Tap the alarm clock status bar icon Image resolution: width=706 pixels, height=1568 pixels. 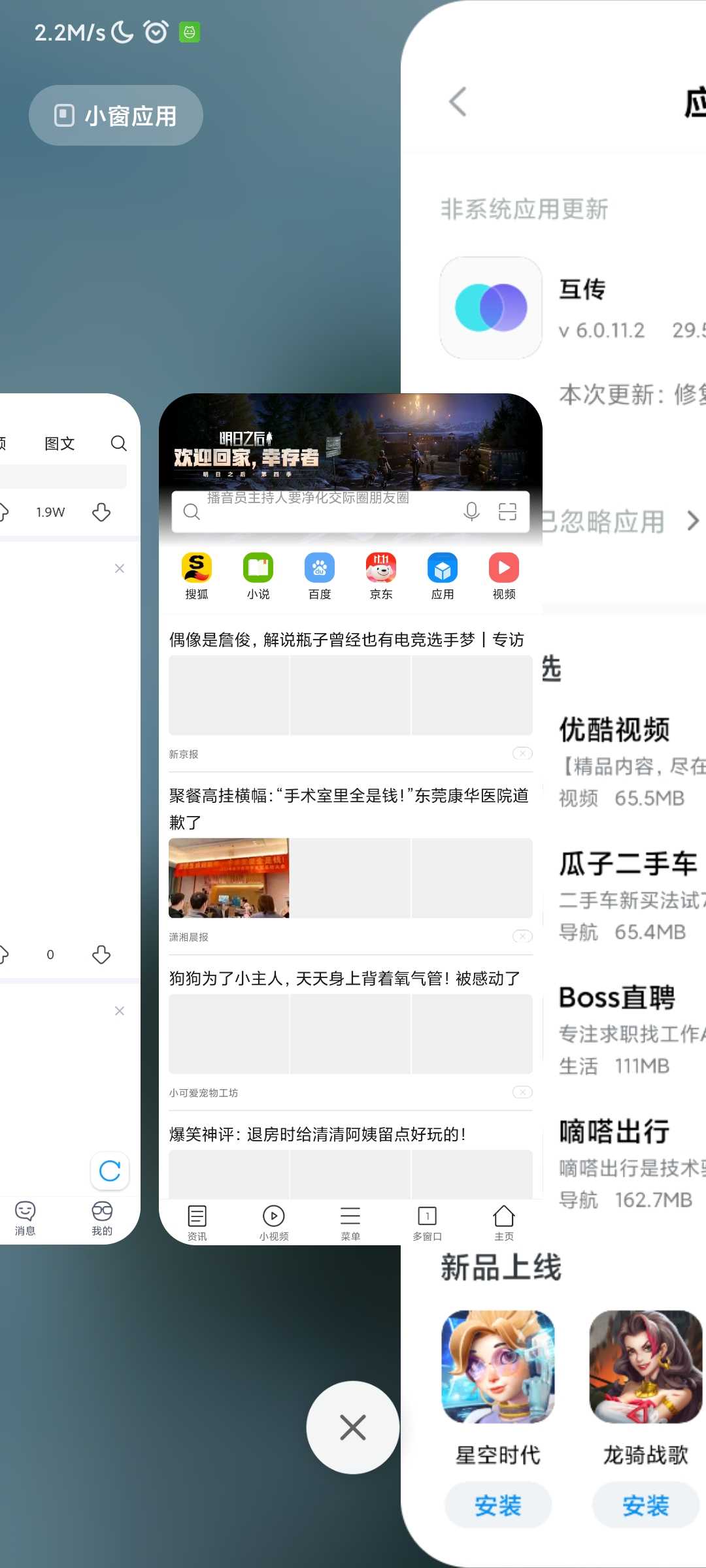coord(156,31)
